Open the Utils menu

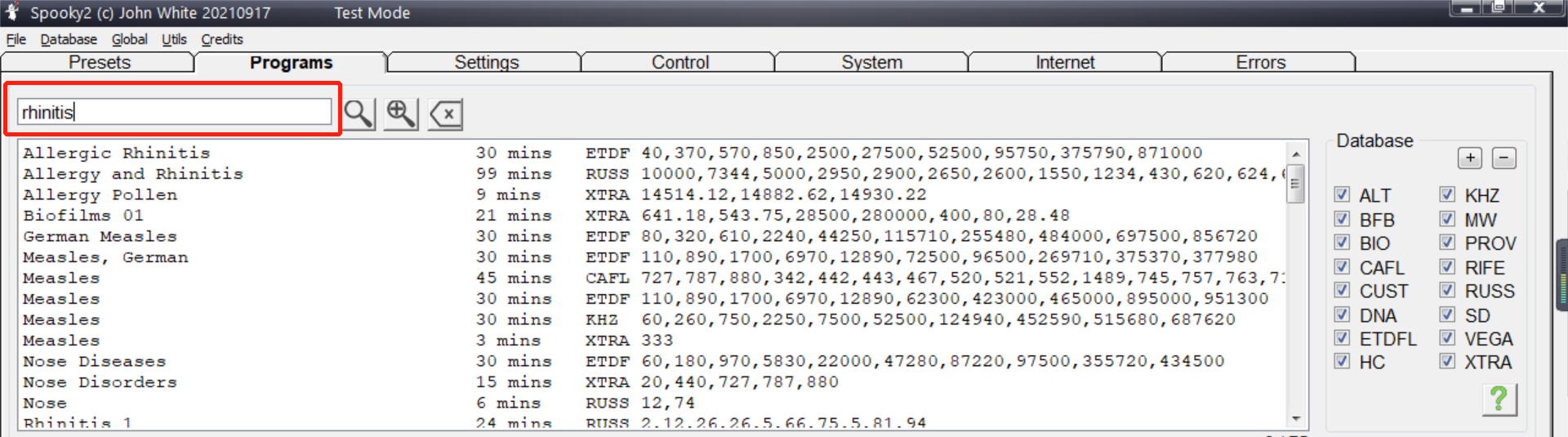click(x=174, y=39)
